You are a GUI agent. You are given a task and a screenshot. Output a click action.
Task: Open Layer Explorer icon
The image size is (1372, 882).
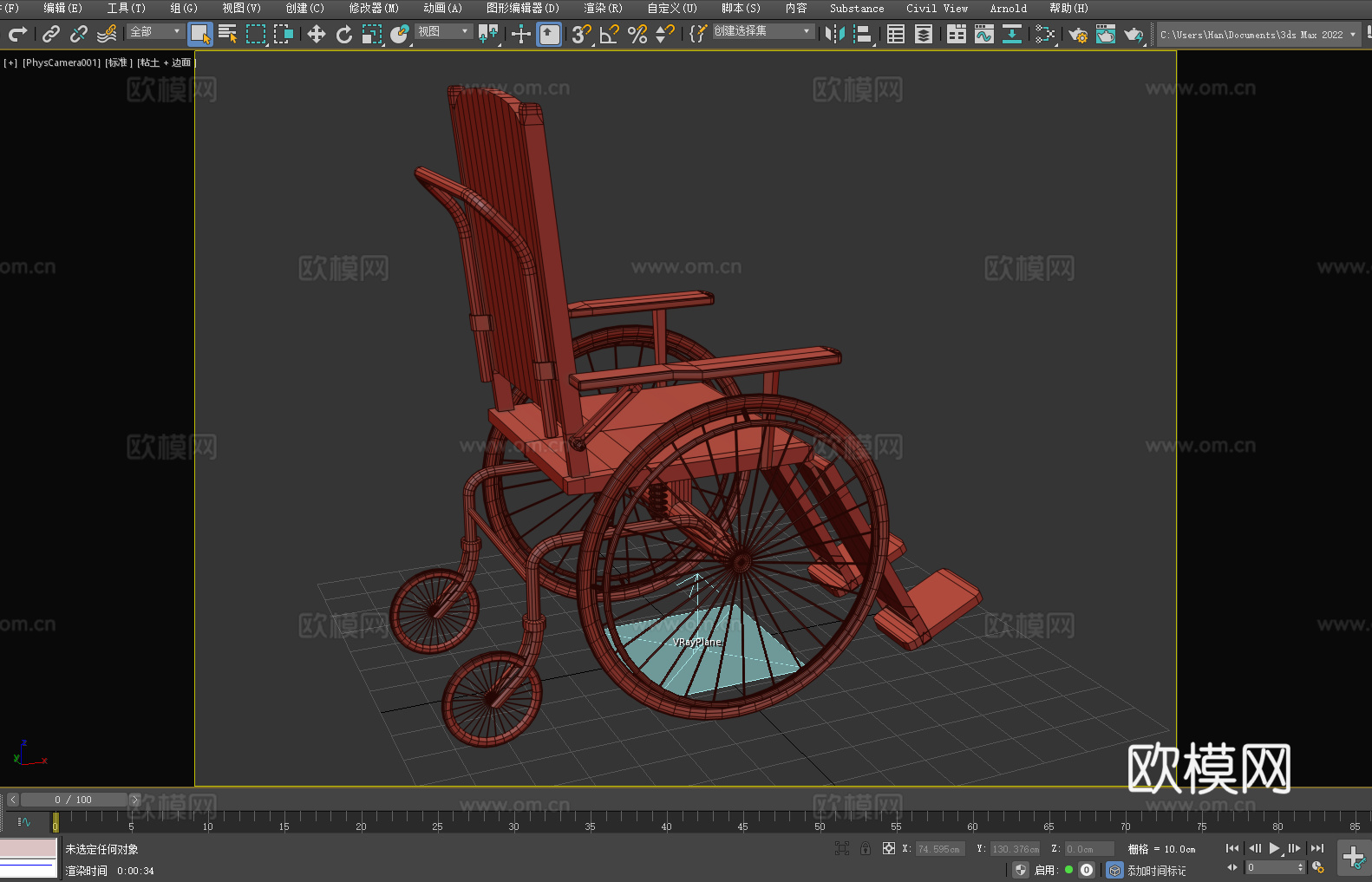point(924,34)
